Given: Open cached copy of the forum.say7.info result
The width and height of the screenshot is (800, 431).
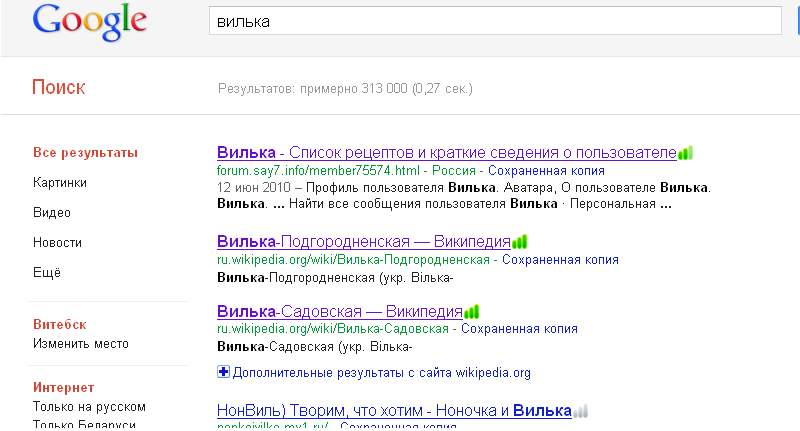Looking at the screenshot, I should (x=546, y=171).
